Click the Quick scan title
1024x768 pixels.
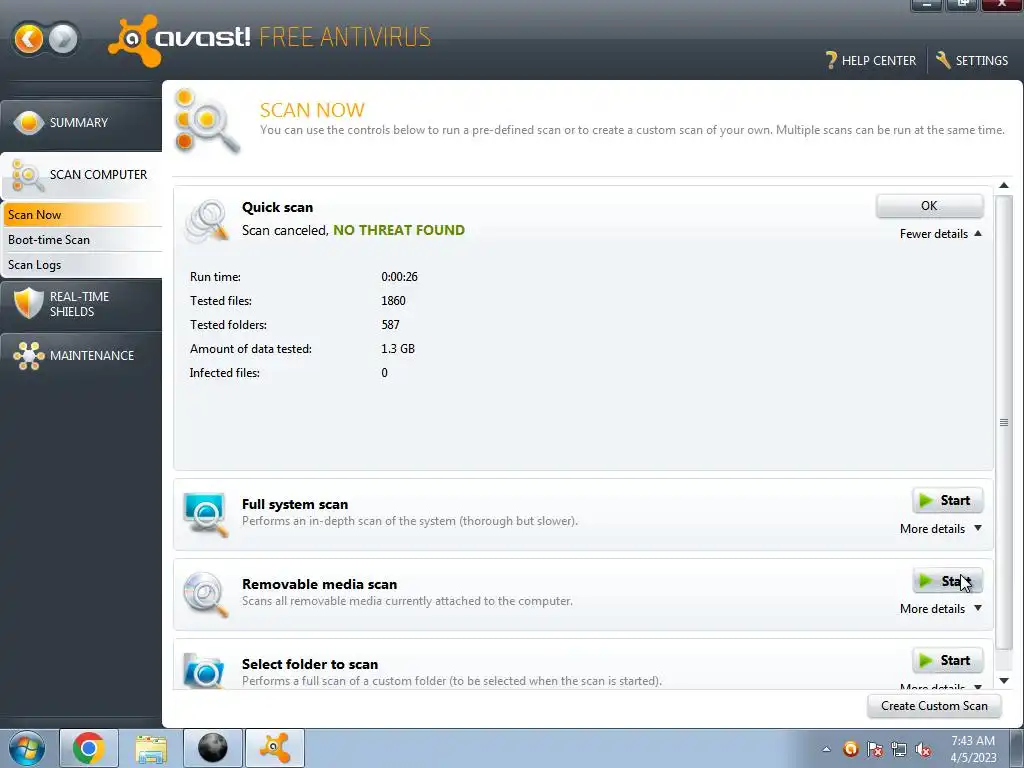tap(278, 207)
